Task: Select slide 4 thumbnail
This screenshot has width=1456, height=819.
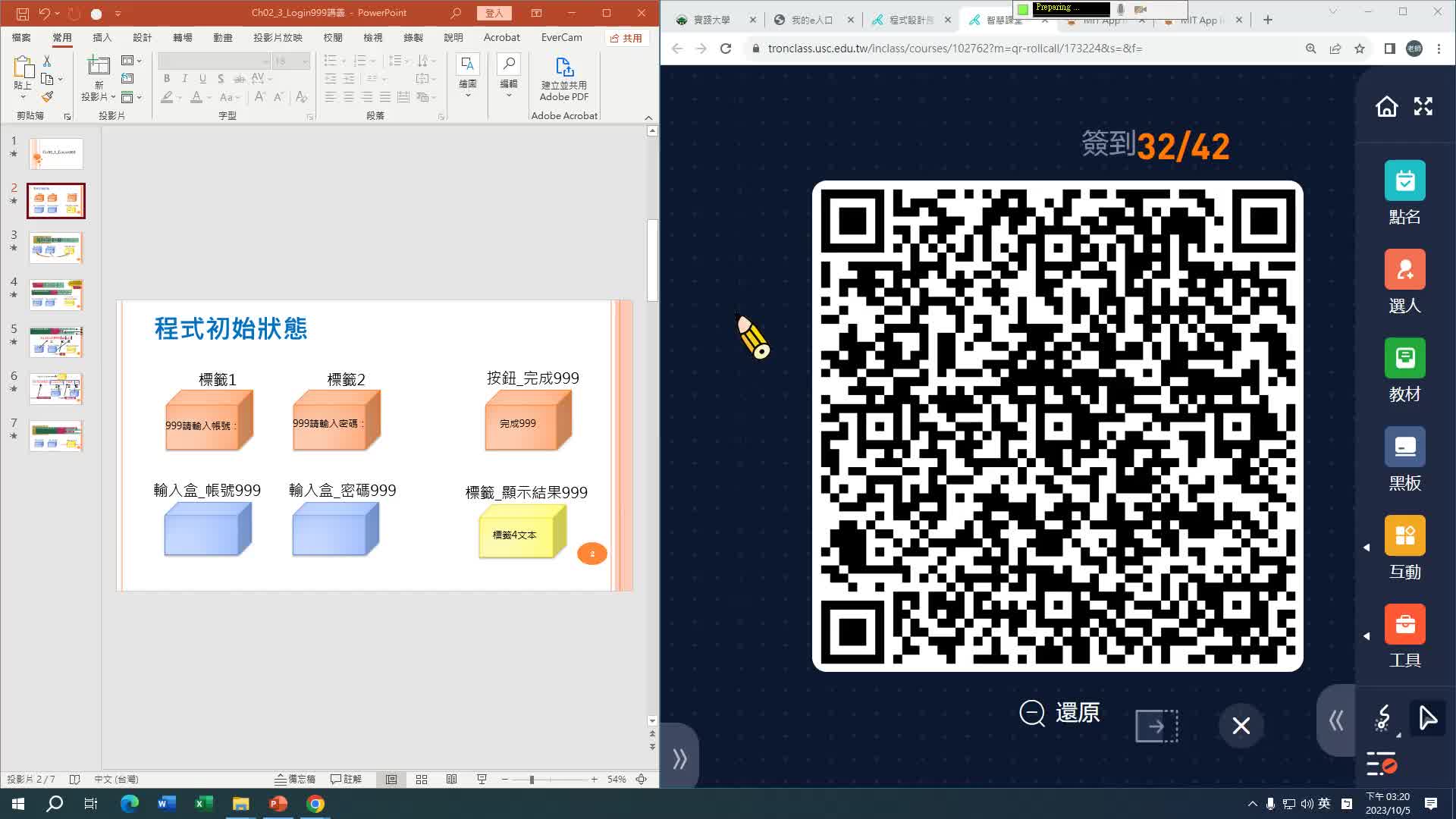Action: pos(56,294)
